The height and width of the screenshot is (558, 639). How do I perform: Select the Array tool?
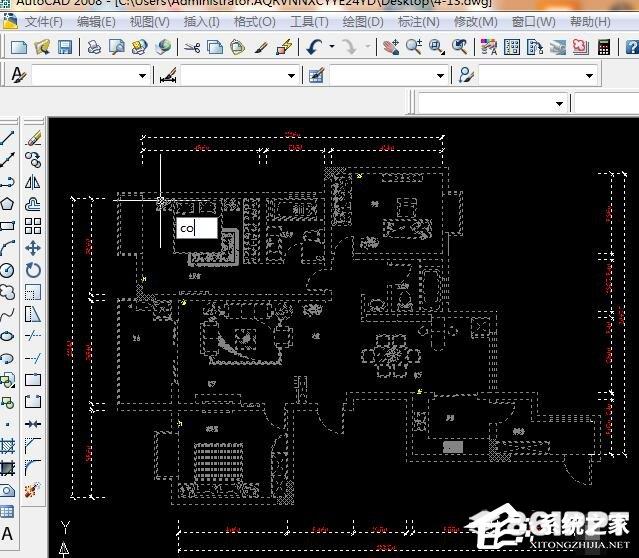[x=33, y=226]
